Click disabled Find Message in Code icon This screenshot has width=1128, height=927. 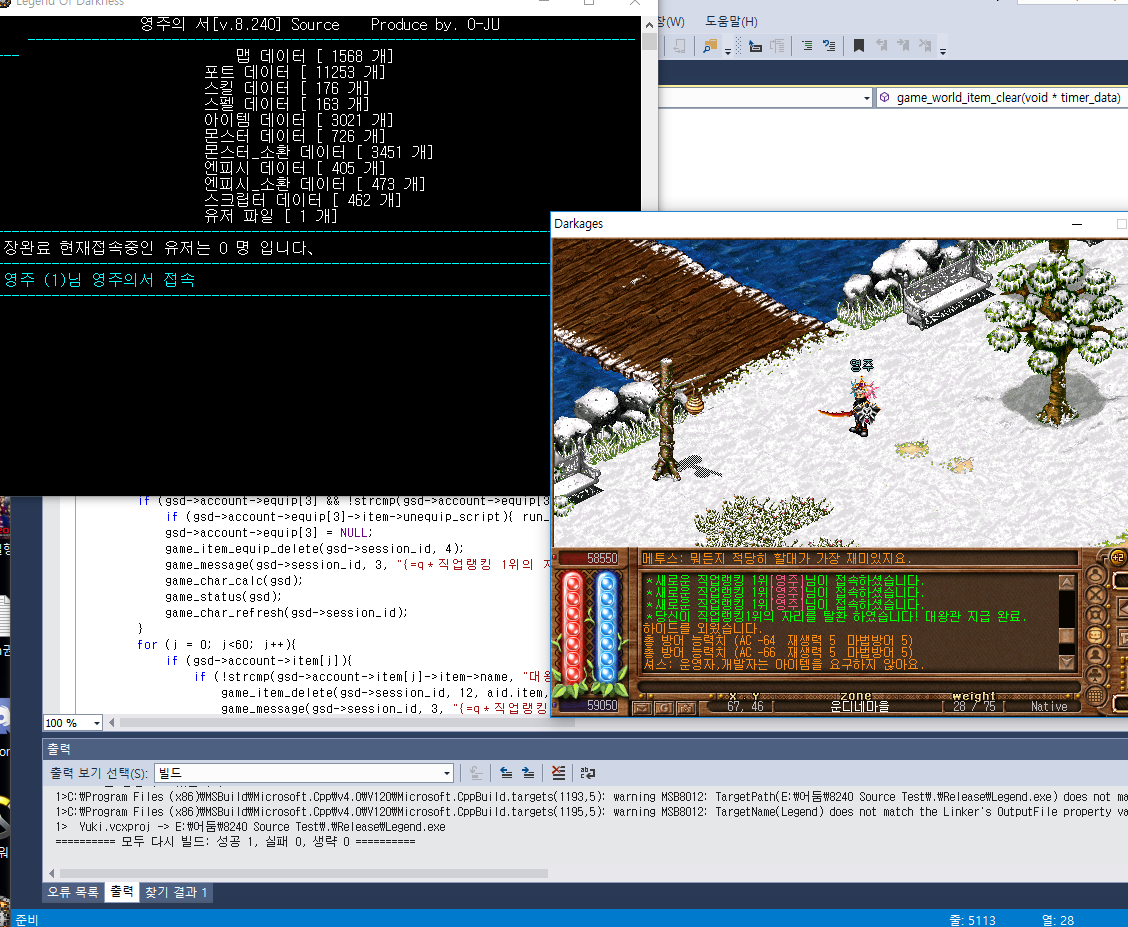coord(476,773)
